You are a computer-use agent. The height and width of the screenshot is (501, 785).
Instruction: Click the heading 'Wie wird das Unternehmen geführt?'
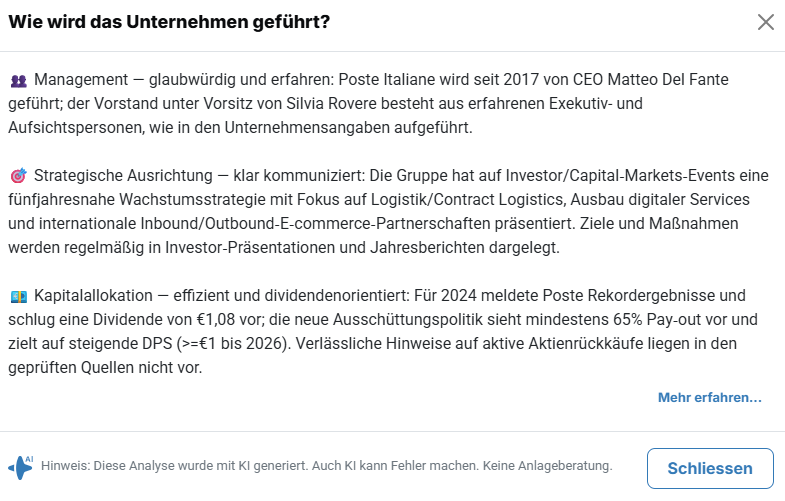(x=170, y=22)
